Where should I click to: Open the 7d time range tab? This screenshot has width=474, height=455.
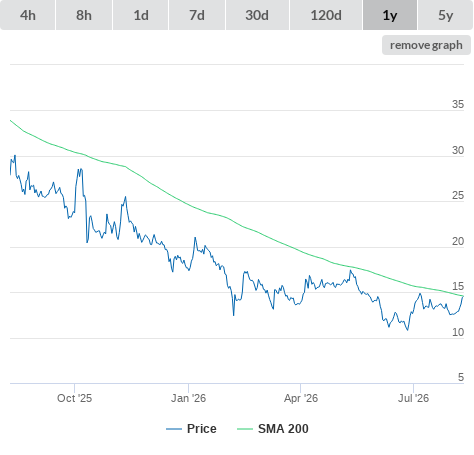pos(197,15)
